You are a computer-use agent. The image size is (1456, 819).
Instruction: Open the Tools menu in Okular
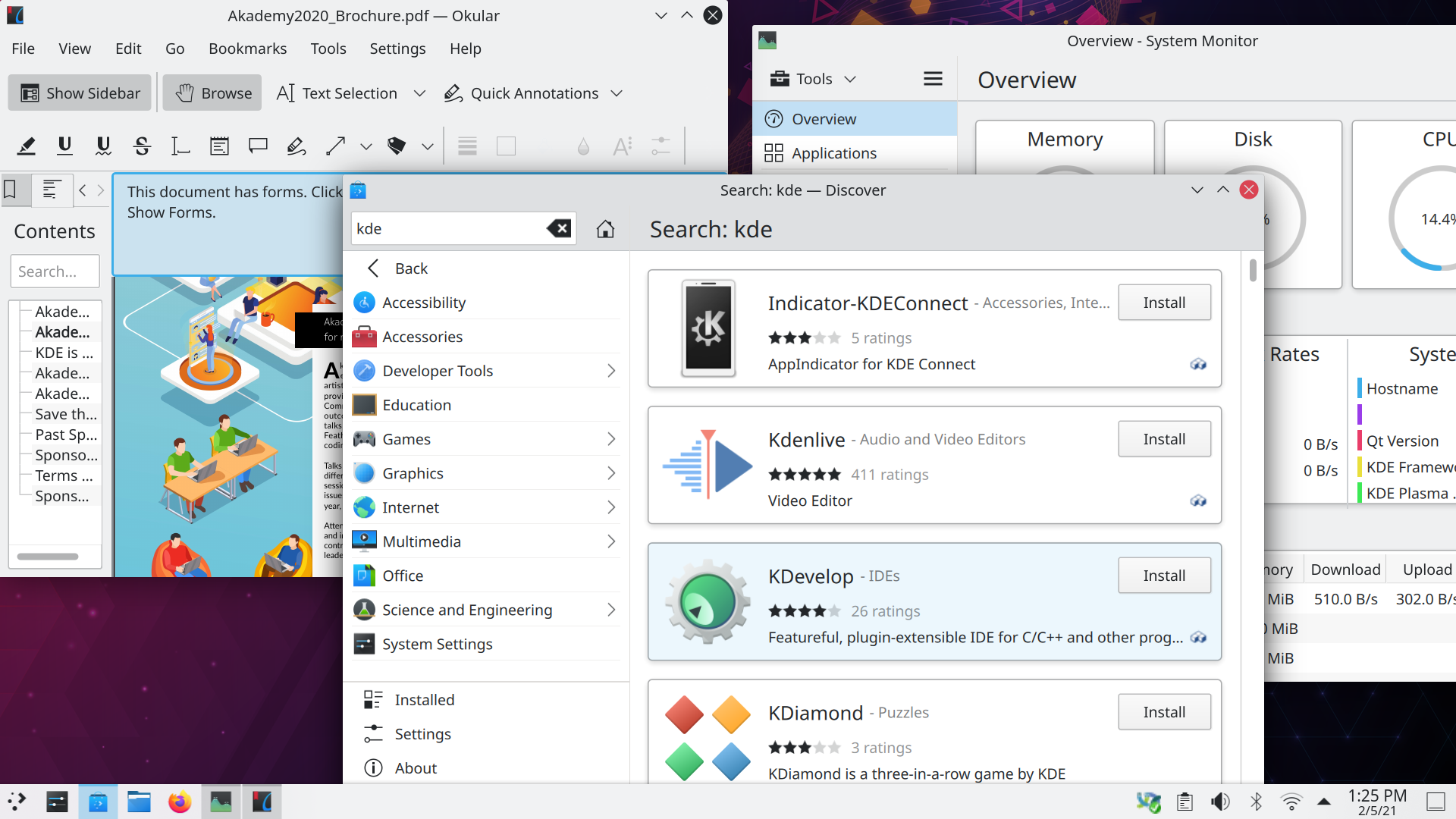[328, 49]
